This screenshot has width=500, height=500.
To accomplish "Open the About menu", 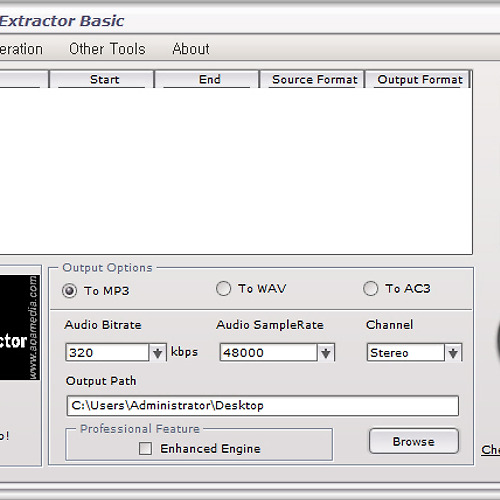I will pyautogui.click(x=191, y=49).
